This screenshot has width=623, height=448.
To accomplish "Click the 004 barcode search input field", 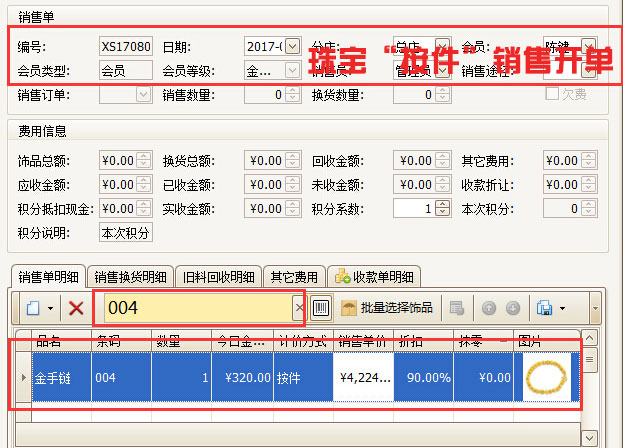I will click(x=195, y=308).
